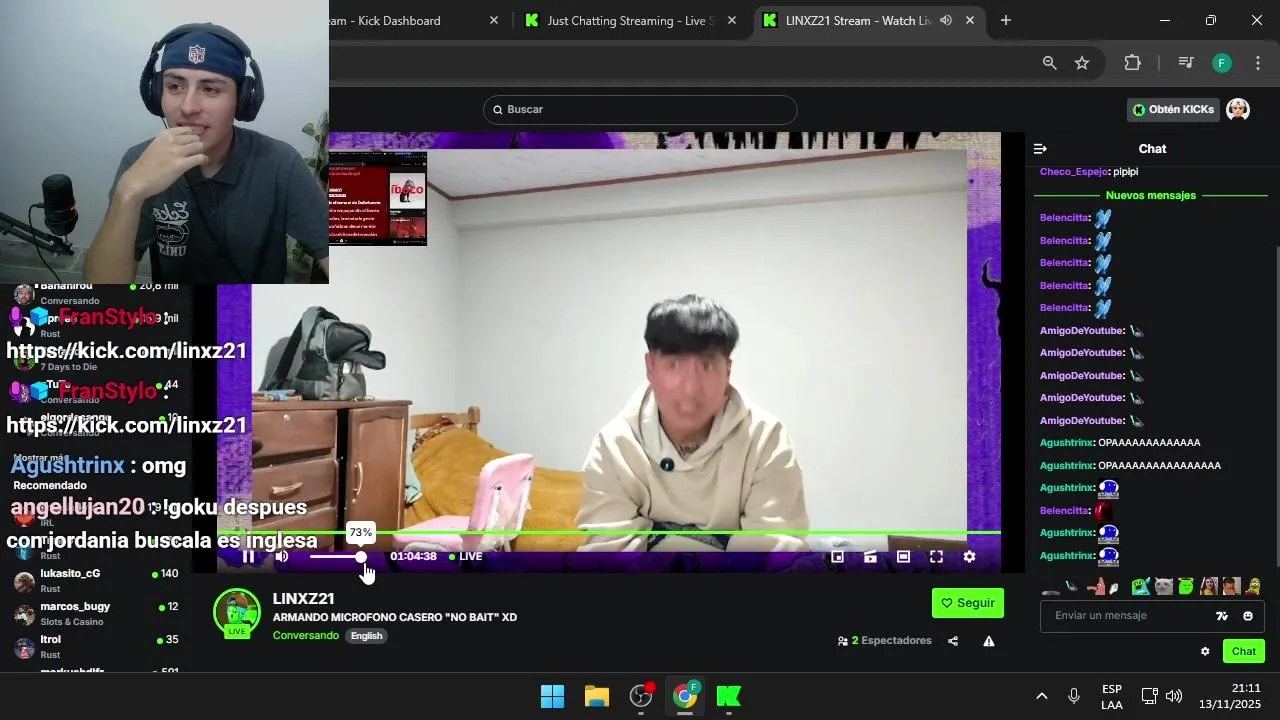
Task: Open the LINXZ21 channel avatar
Action: tap(237, 613)
